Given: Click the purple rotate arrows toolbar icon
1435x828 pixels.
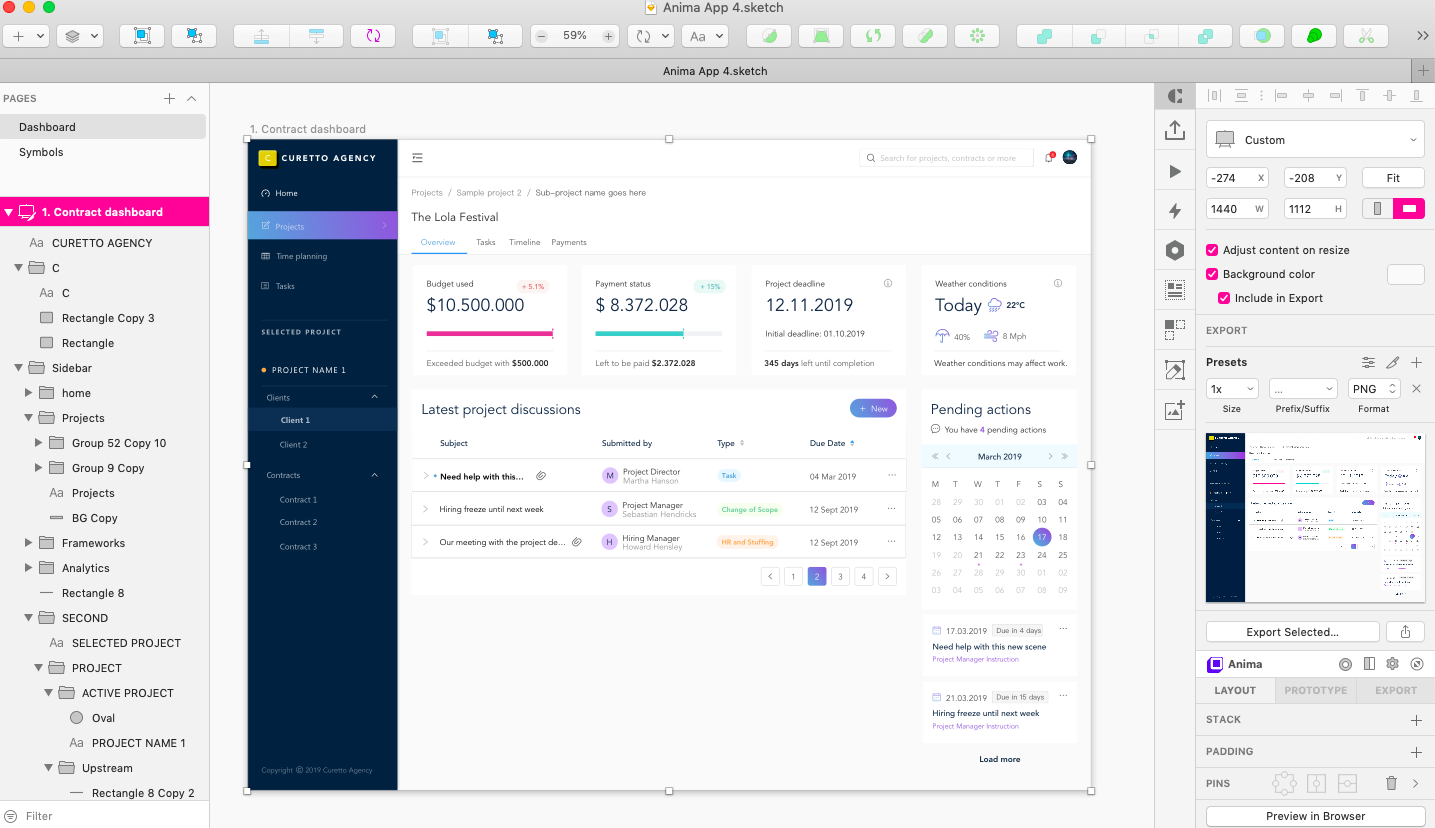Looking at the screenshot, I should 373,35.
